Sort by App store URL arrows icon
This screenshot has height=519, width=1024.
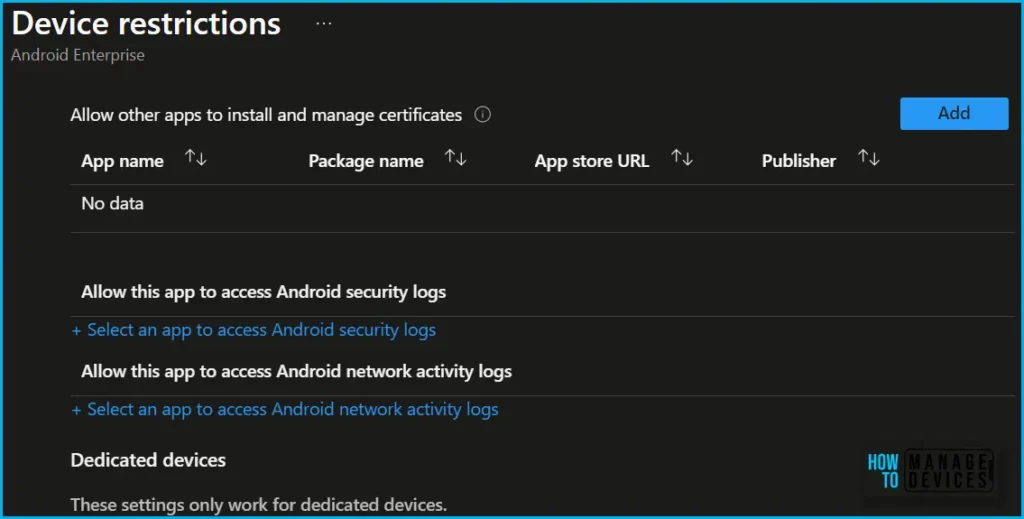pos(682,158)
